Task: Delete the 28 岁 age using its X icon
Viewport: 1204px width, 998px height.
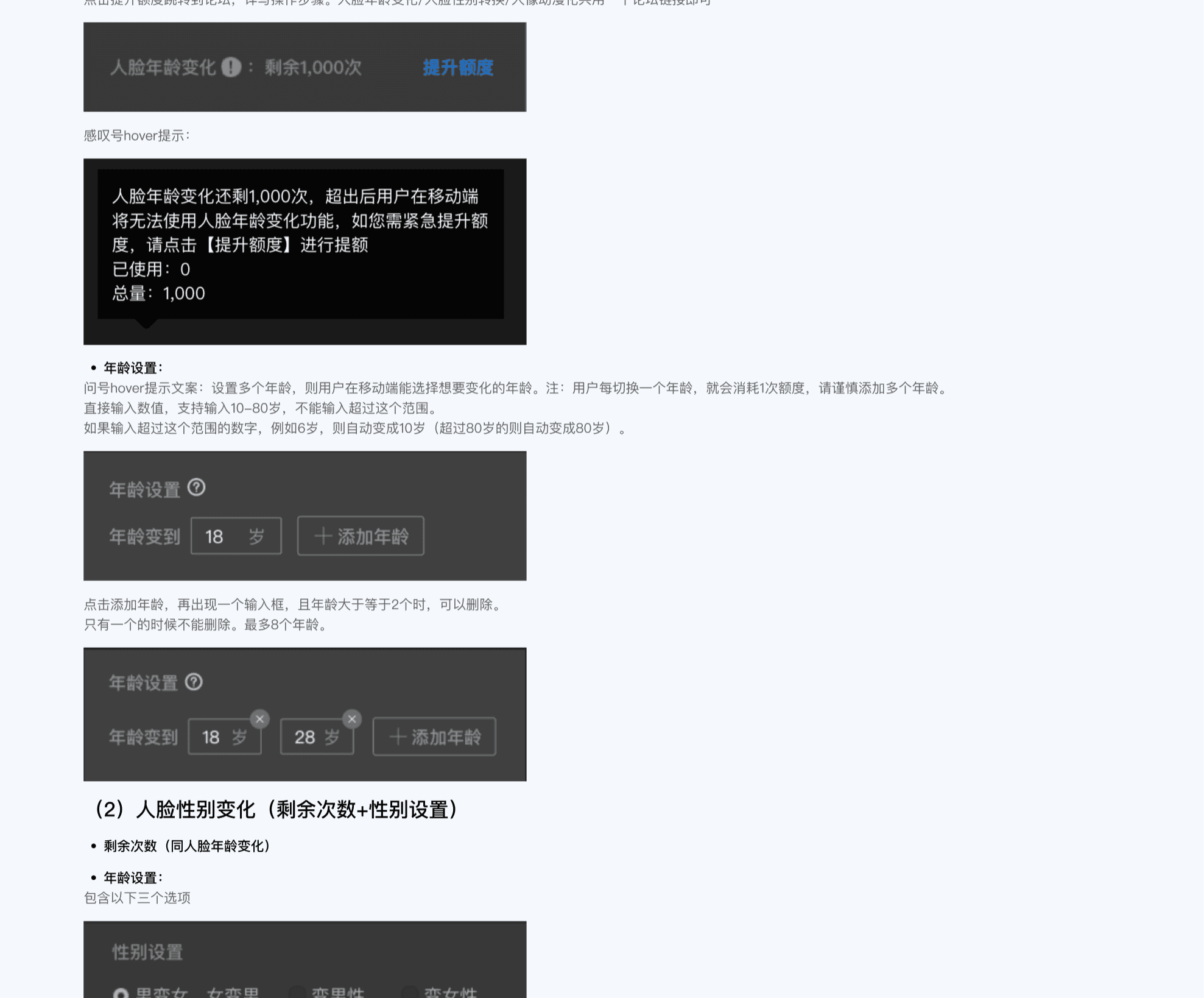Action: (x=352, y=719)
